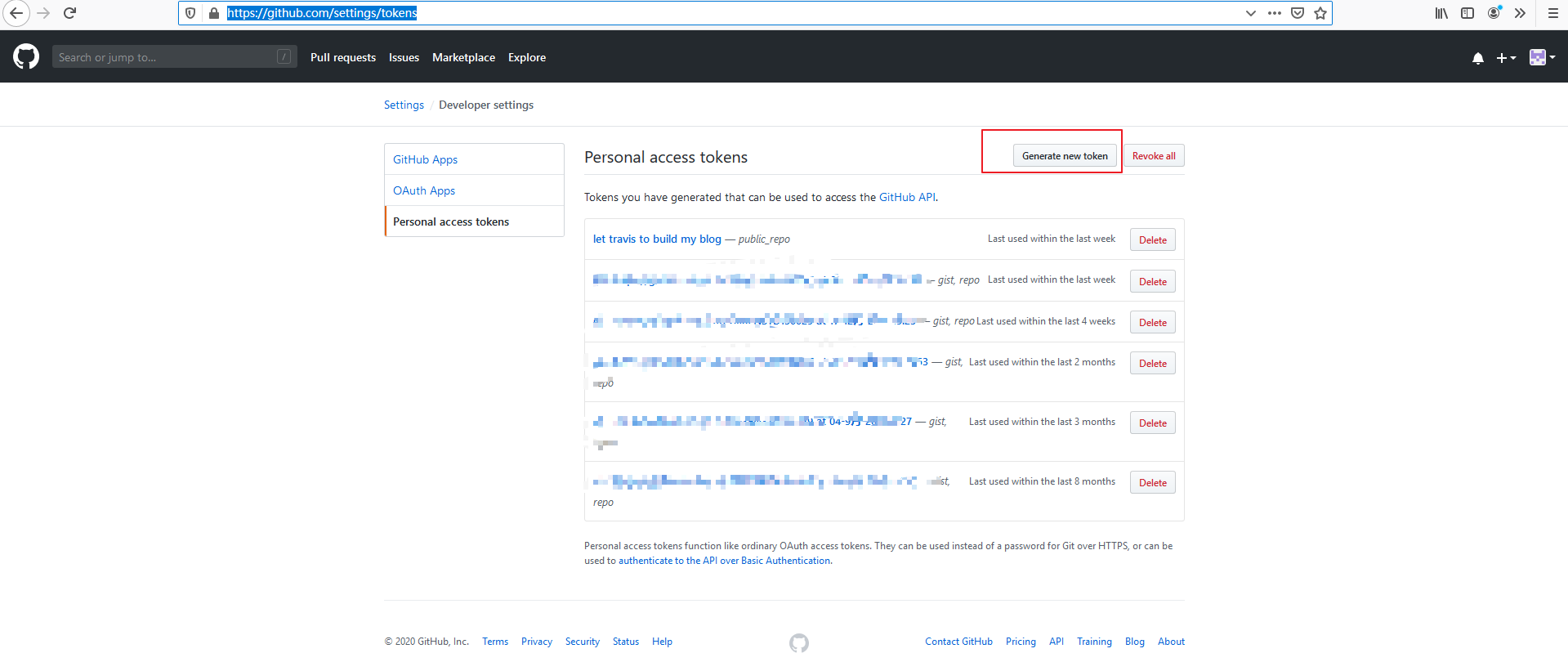Select OAuth Apps in sidebar
The image size is (1568, 671).
(x=474, y=190)
